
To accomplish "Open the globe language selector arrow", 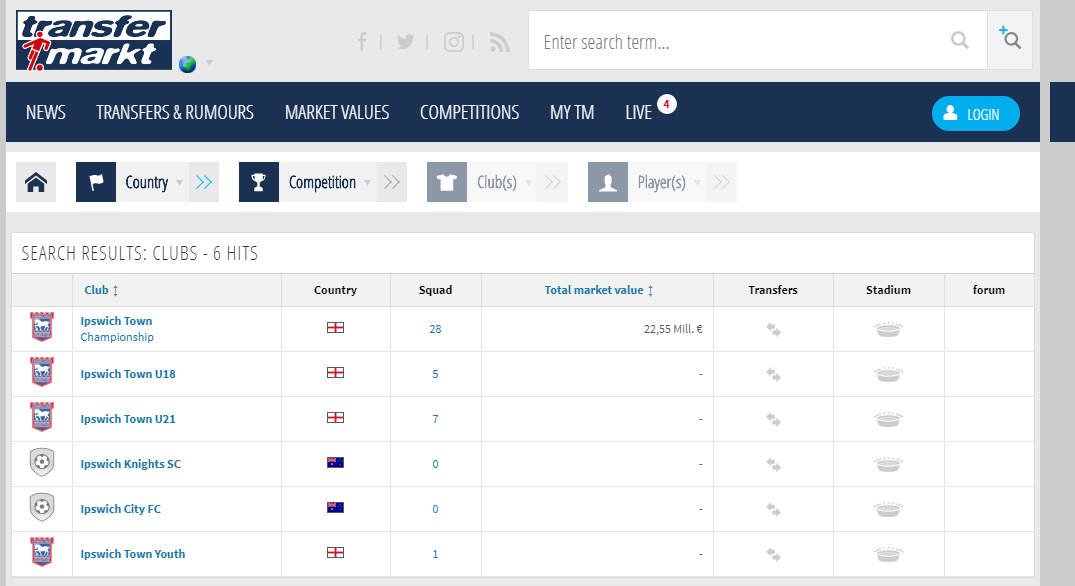I will [209, 63].
